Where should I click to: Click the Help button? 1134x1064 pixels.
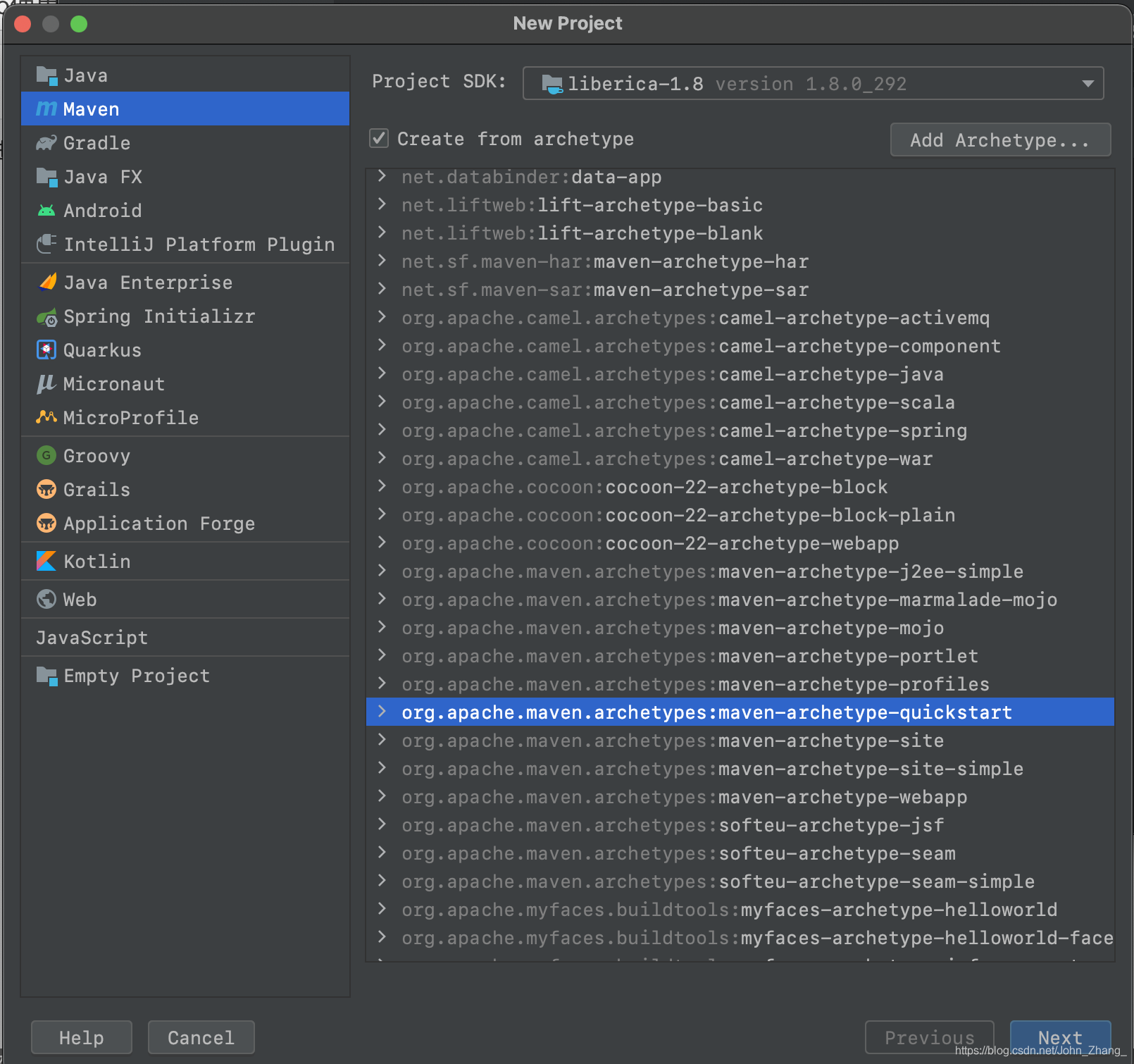coord(82,1037)
